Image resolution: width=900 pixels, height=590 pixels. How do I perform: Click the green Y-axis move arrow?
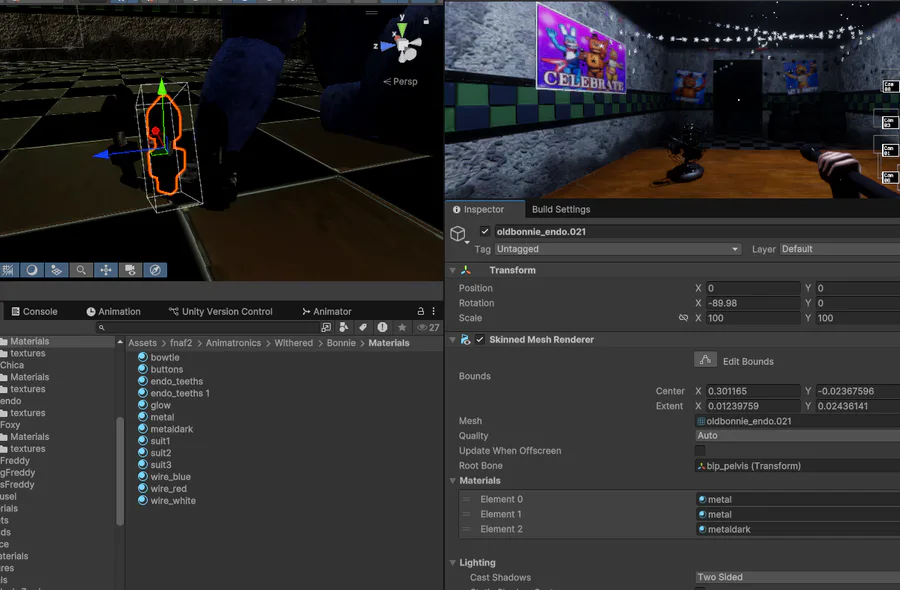pos(162,88)
